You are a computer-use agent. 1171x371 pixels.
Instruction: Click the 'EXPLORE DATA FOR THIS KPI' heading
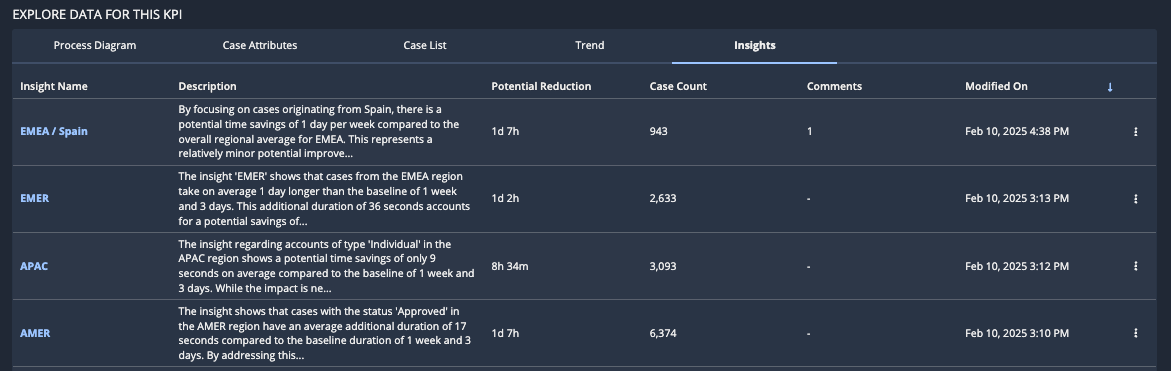tap(97, 14)
